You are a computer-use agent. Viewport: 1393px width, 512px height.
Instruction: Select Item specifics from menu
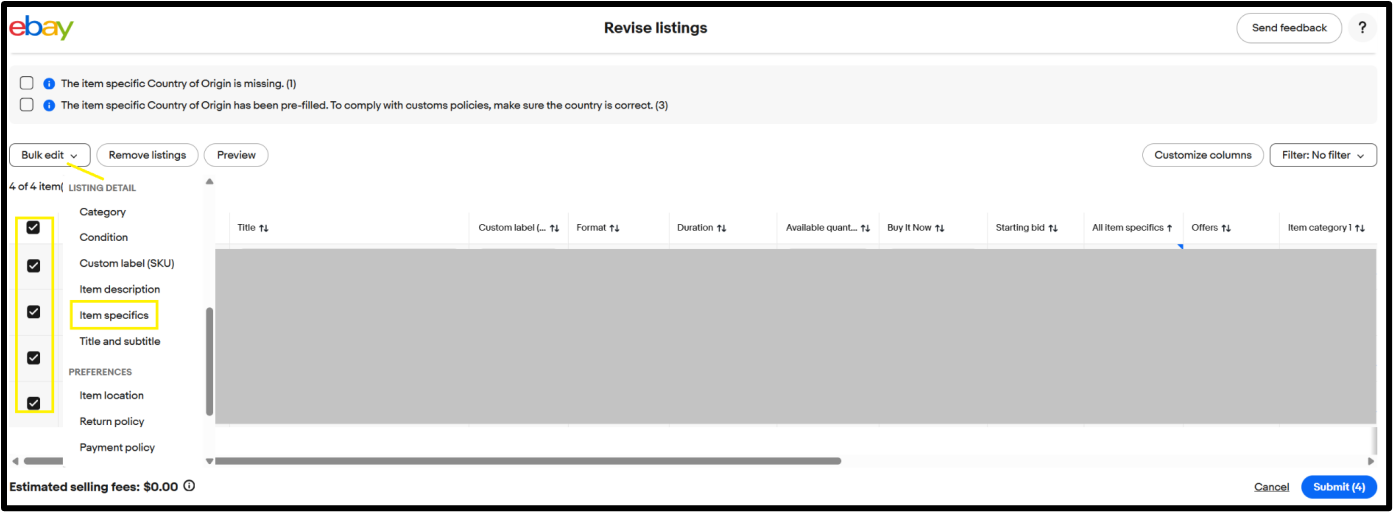tap(114, 316)
